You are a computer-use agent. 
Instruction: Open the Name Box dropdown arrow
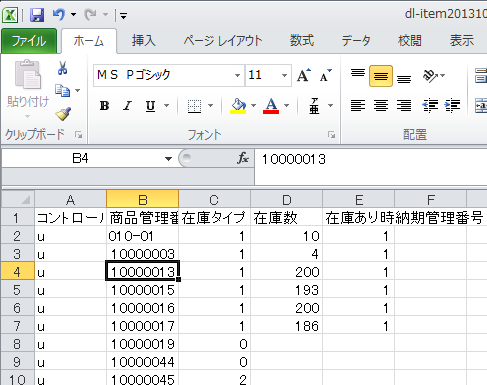click(x=168, y=159)
